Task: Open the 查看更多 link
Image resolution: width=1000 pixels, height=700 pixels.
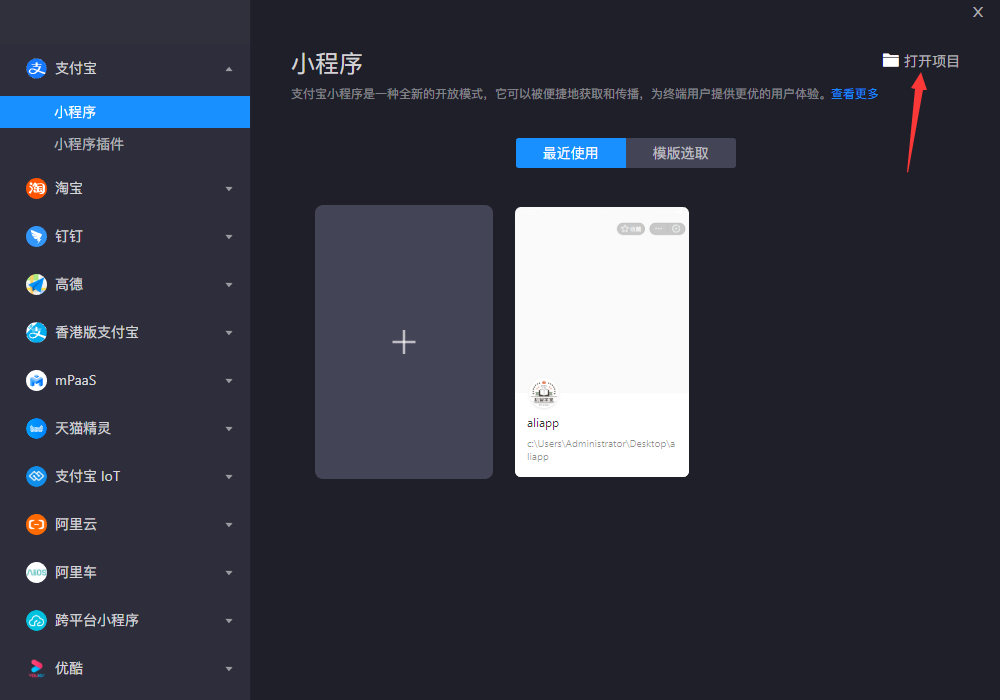Action: [855, 94]
